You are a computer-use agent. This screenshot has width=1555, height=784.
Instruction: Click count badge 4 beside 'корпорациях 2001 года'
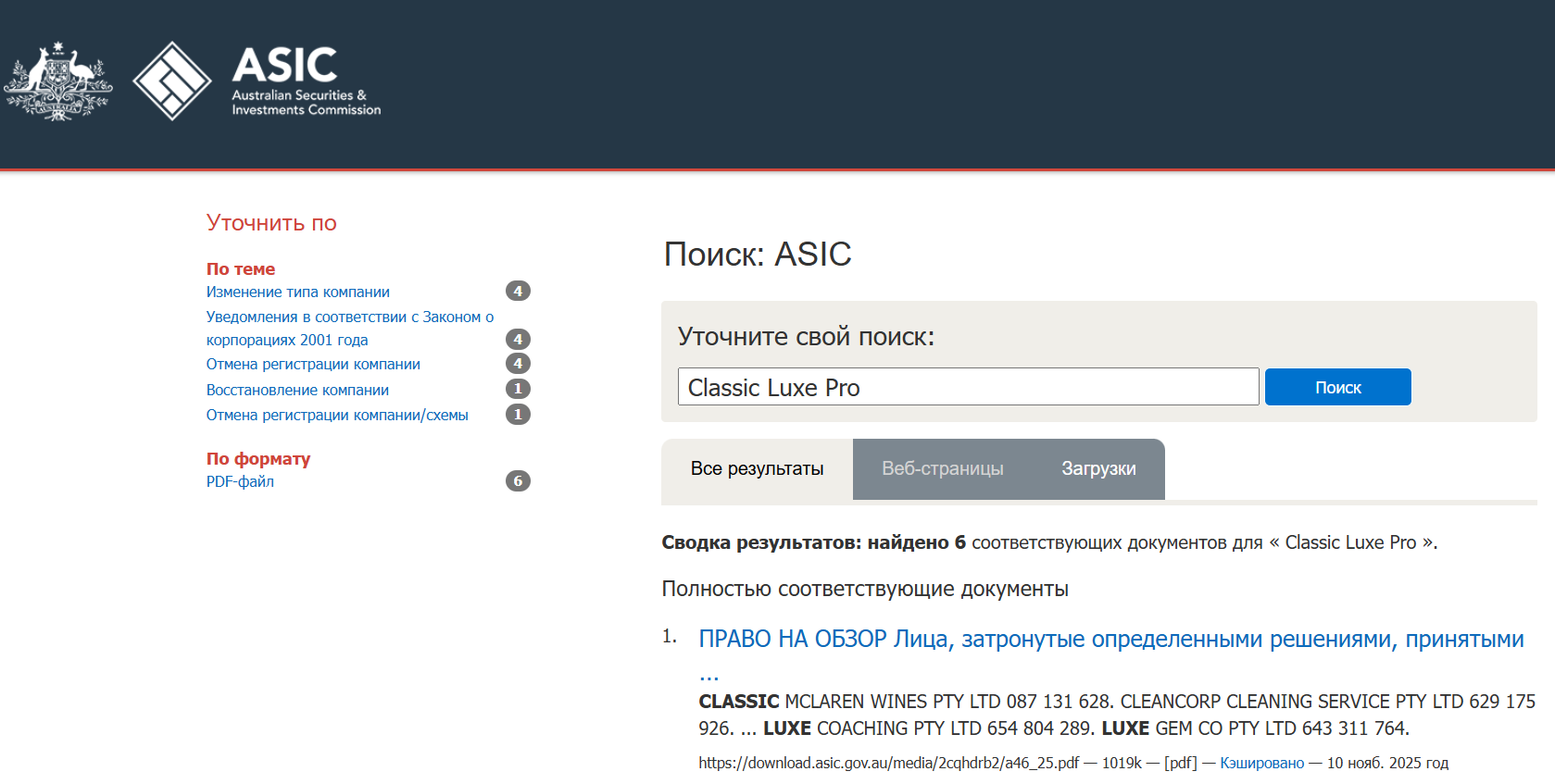[x=518, y=339]
